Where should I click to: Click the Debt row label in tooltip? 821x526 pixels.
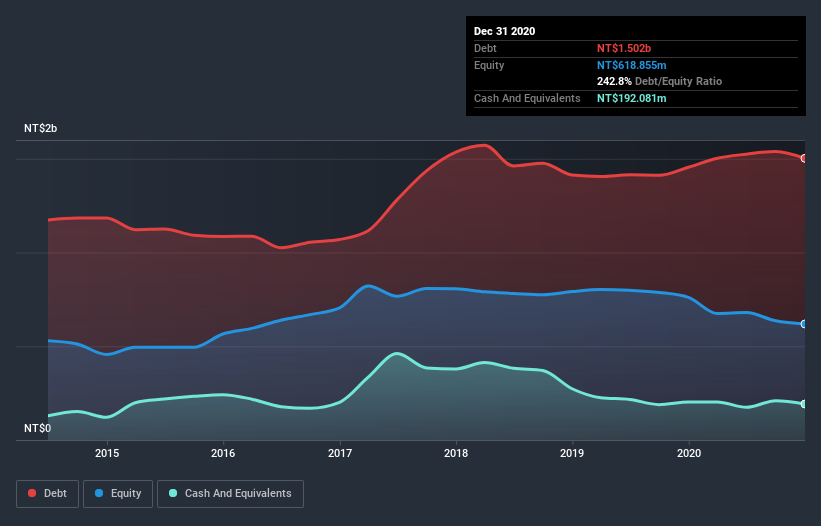(485, 48)
